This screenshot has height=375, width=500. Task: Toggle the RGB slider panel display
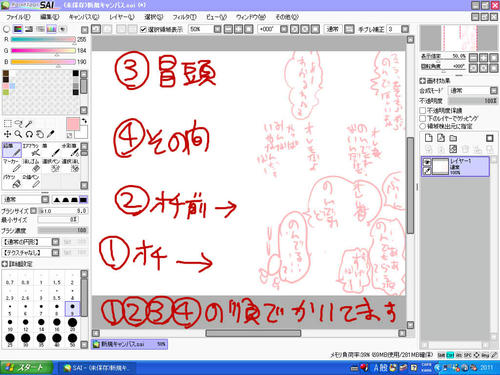point(18,29)
